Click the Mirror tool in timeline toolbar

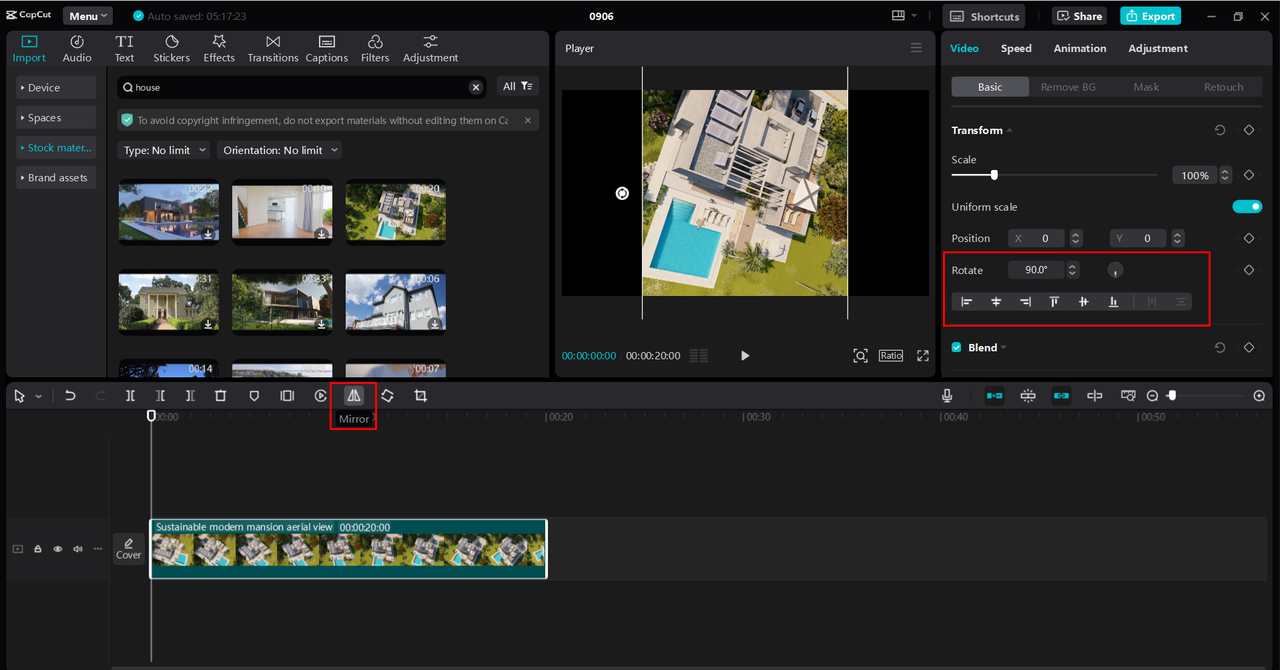pyautogui.click(x=354, y=396)
